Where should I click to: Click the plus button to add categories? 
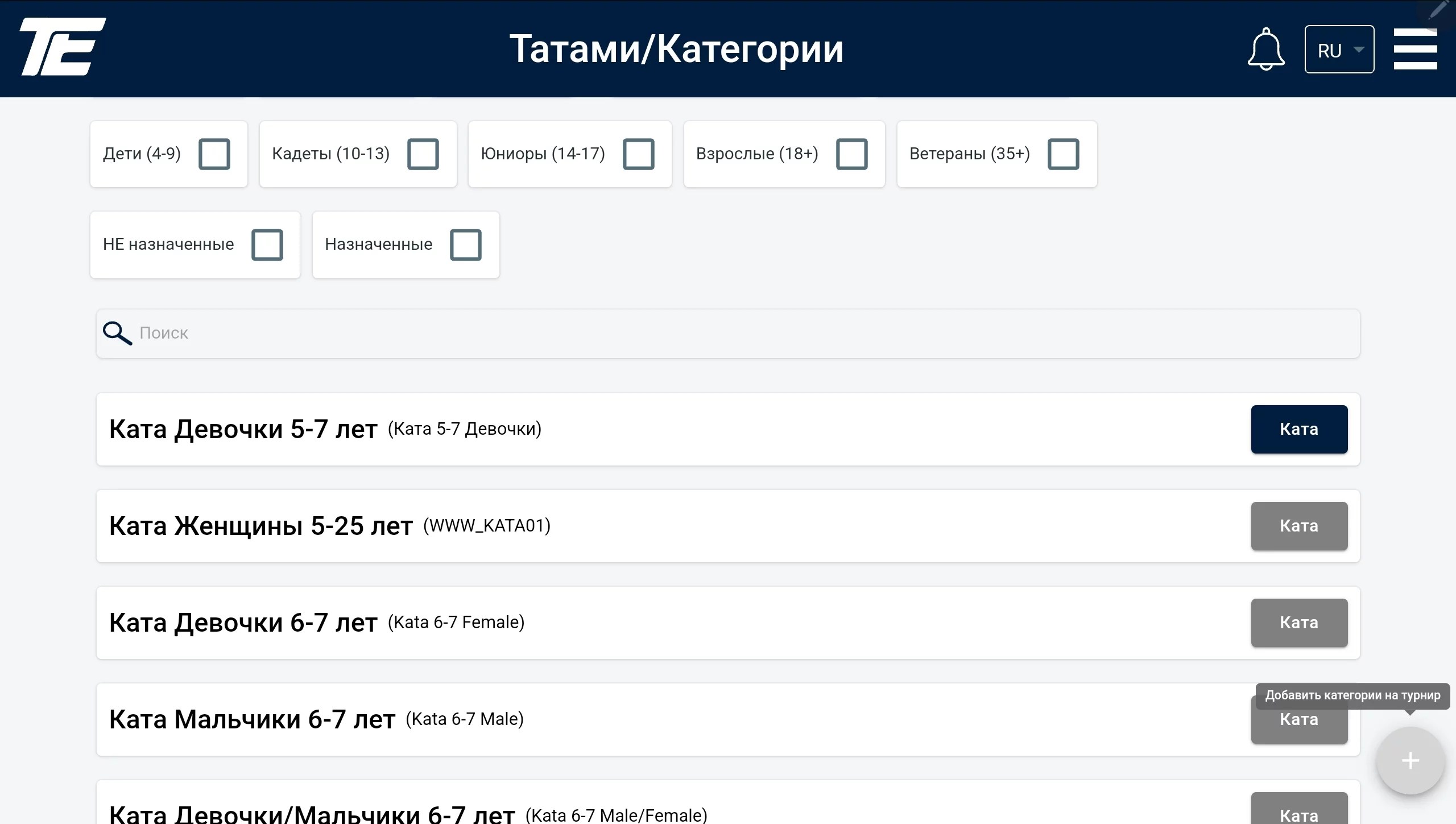point(1410,760)
